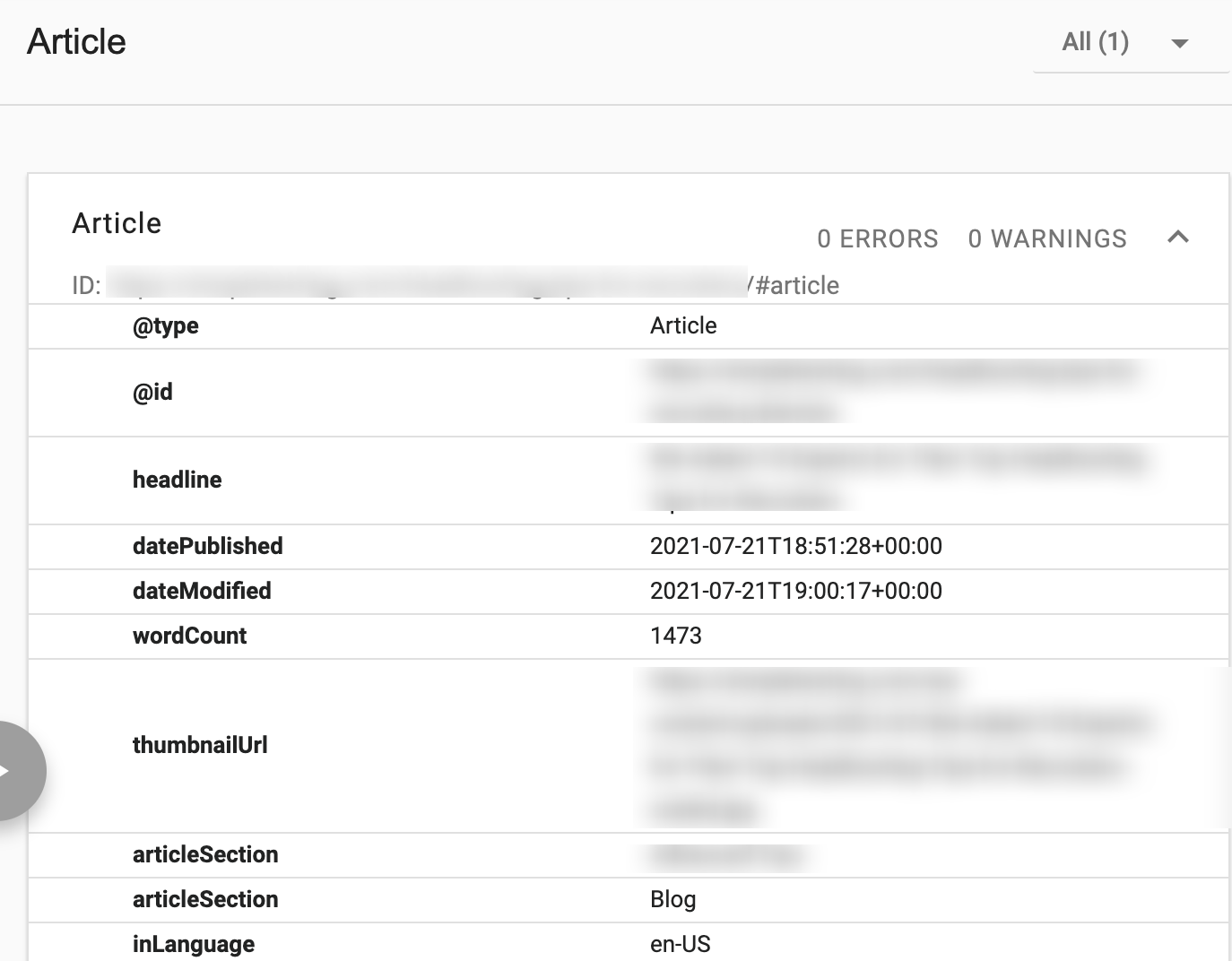The height and width of the screenshot is (961, 1232).
Task: Select the thumbnailUrl property label
Action: [199, 746]
